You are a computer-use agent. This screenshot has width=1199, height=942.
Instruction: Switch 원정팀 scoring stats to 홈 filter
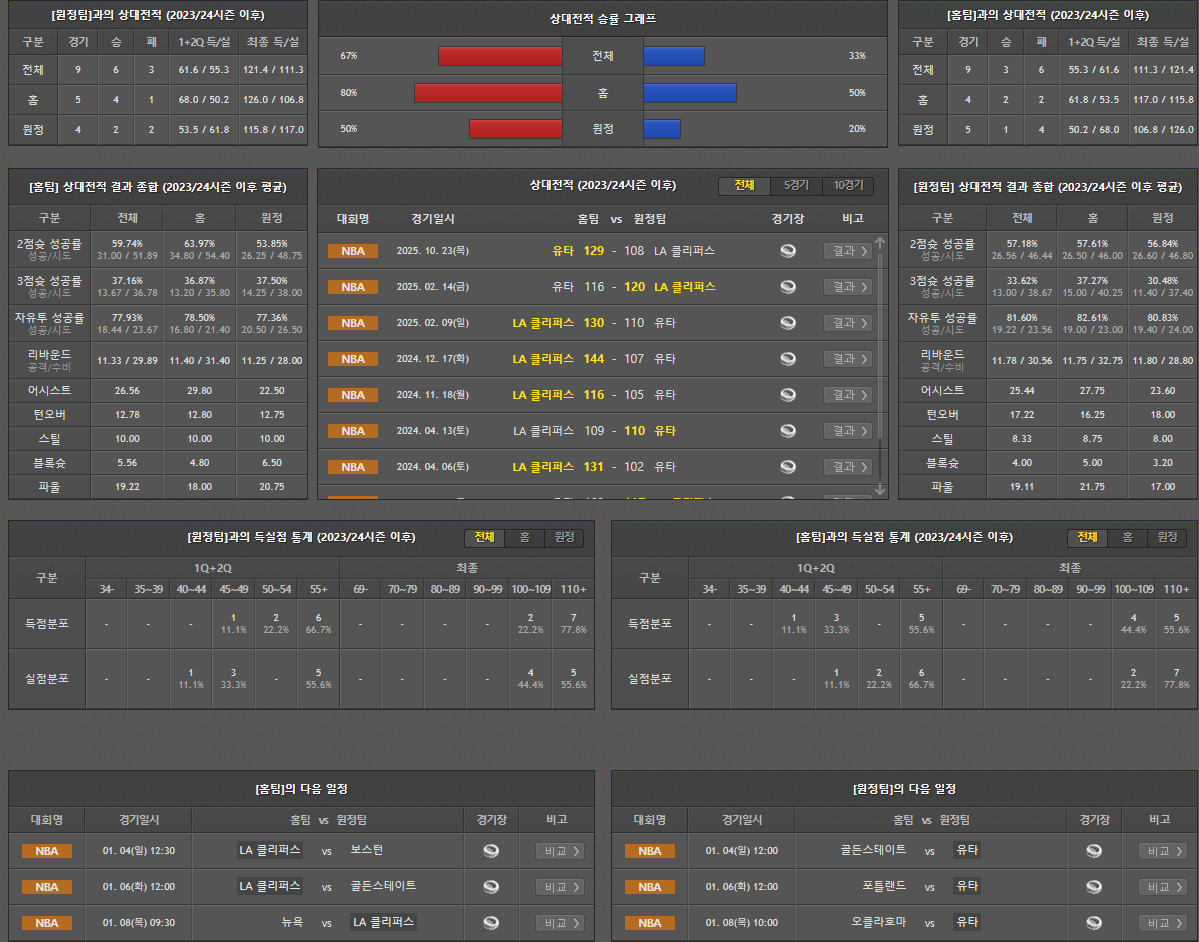524,538
